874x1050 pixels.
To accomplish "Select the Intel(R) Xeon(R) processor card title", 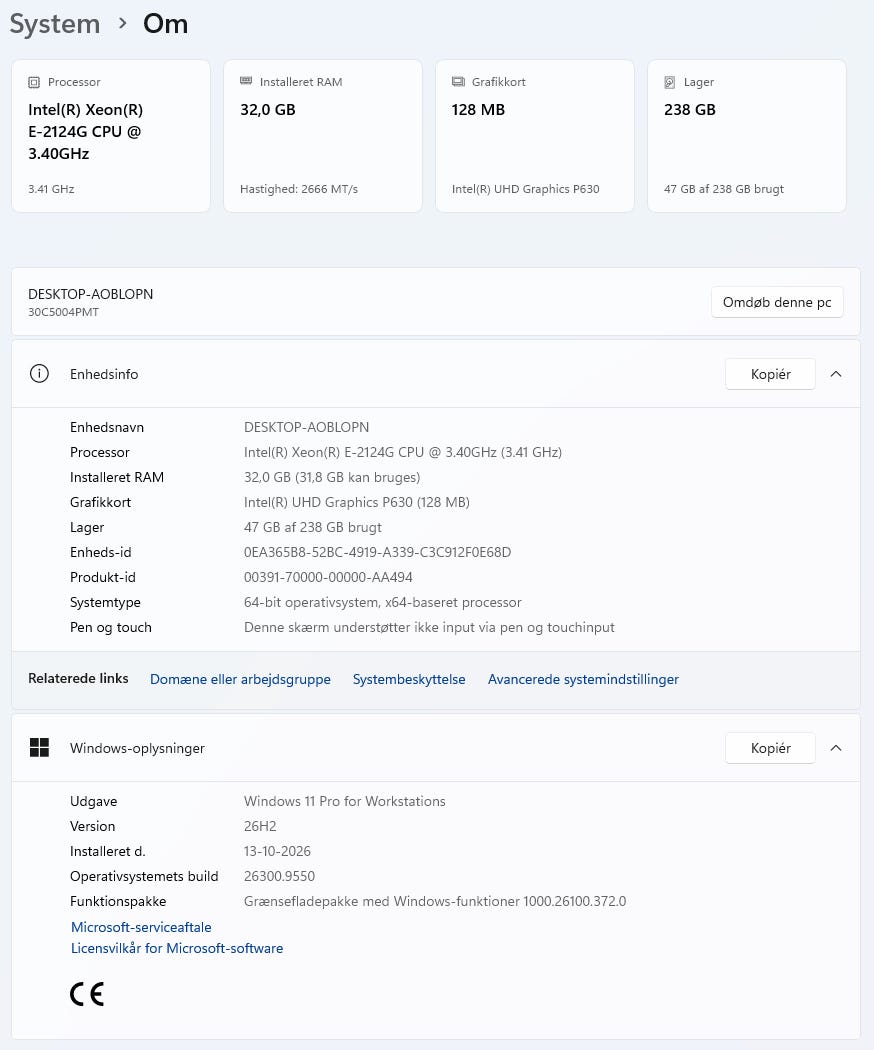I will click(x=86, y=131).
